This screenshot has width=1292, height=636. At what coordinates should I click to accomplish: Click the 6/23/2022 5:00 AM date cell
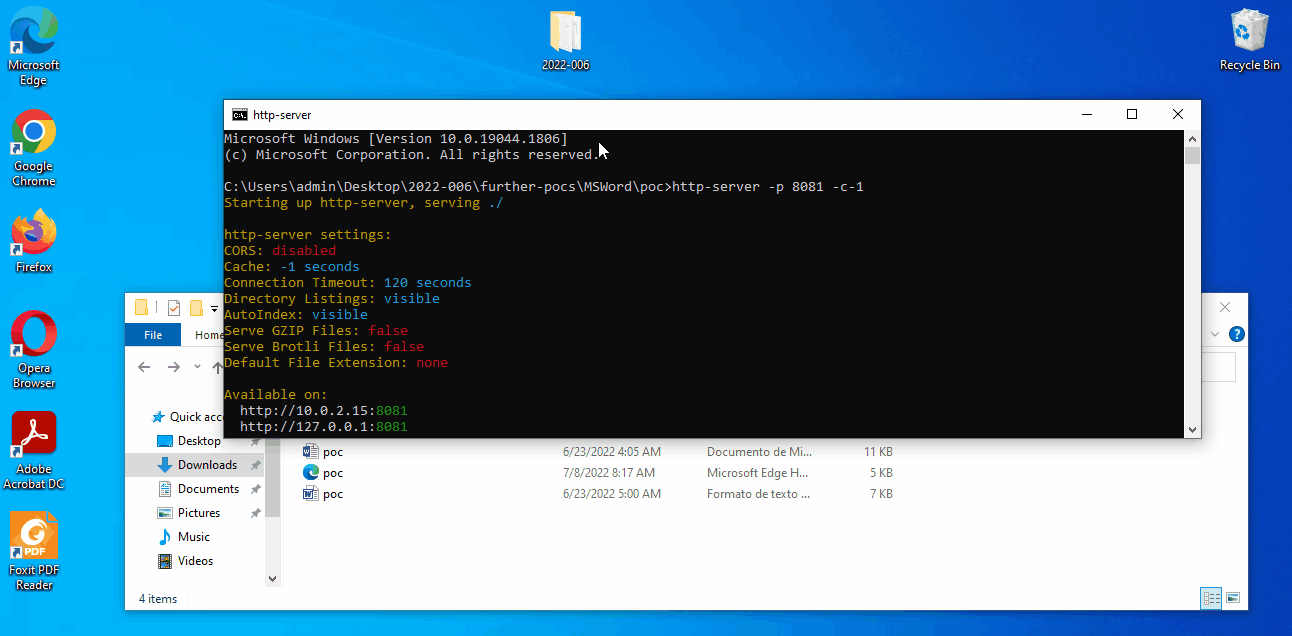pyautogui.click(x=612, y=494)
